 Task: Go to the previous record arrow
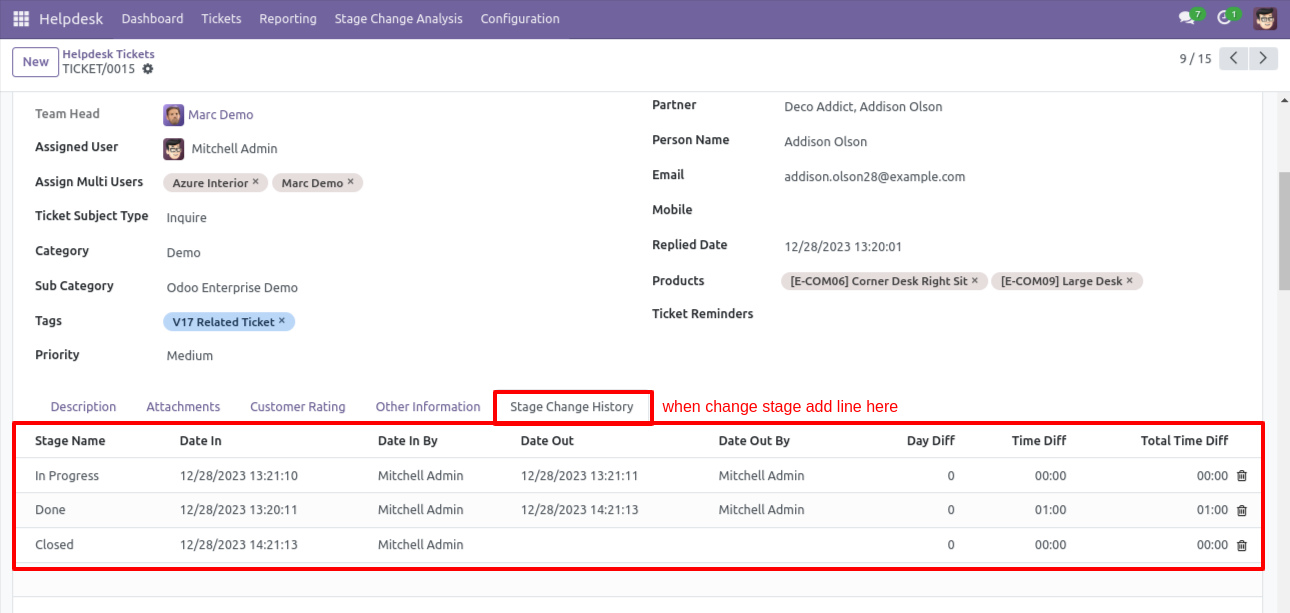[1234, 59]
